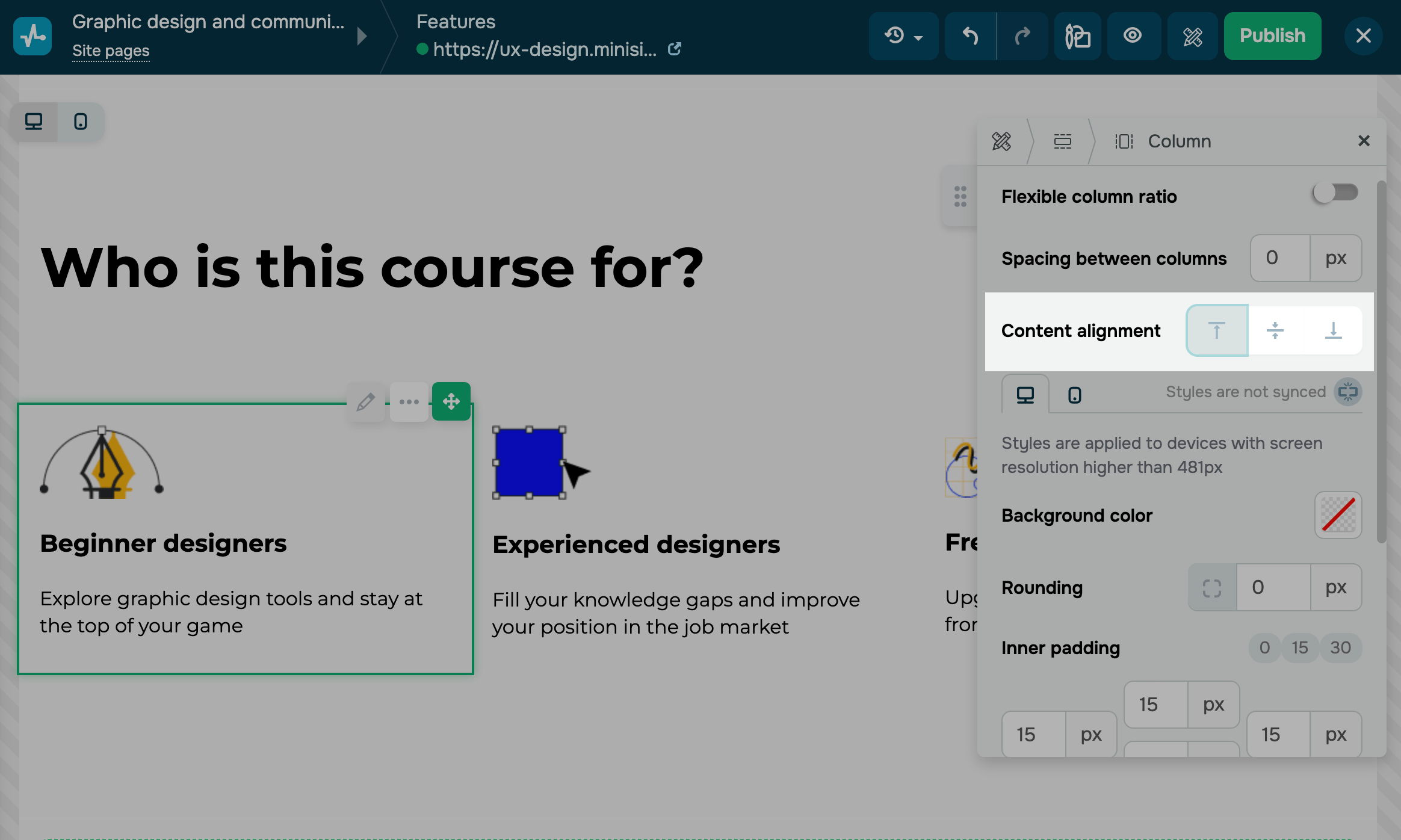1401x840 pixels.
Task: Expand the site name arrow menu
Action: [362, 36]
